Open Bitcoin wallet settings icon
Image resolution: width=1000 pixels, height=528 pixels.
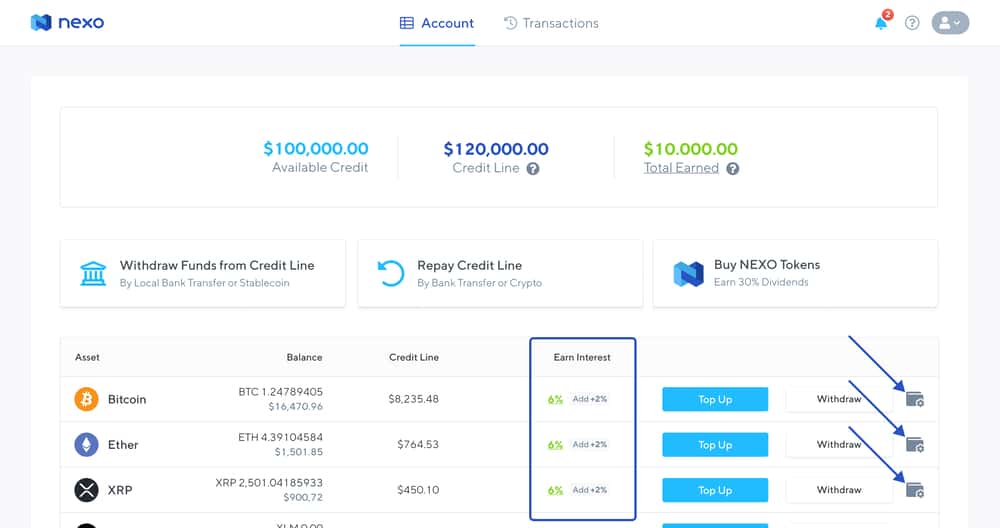coord(915,399)
